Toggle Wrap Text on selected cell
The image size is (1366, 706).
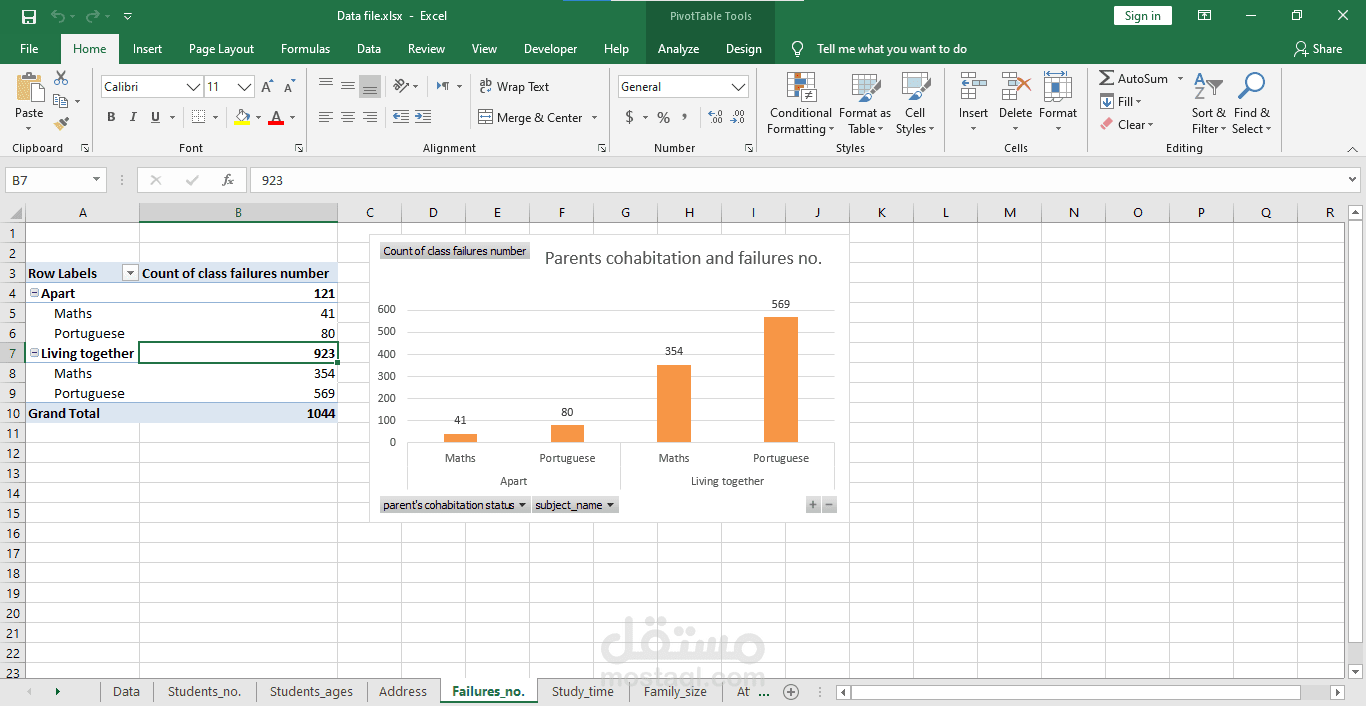tap(514, 87)
